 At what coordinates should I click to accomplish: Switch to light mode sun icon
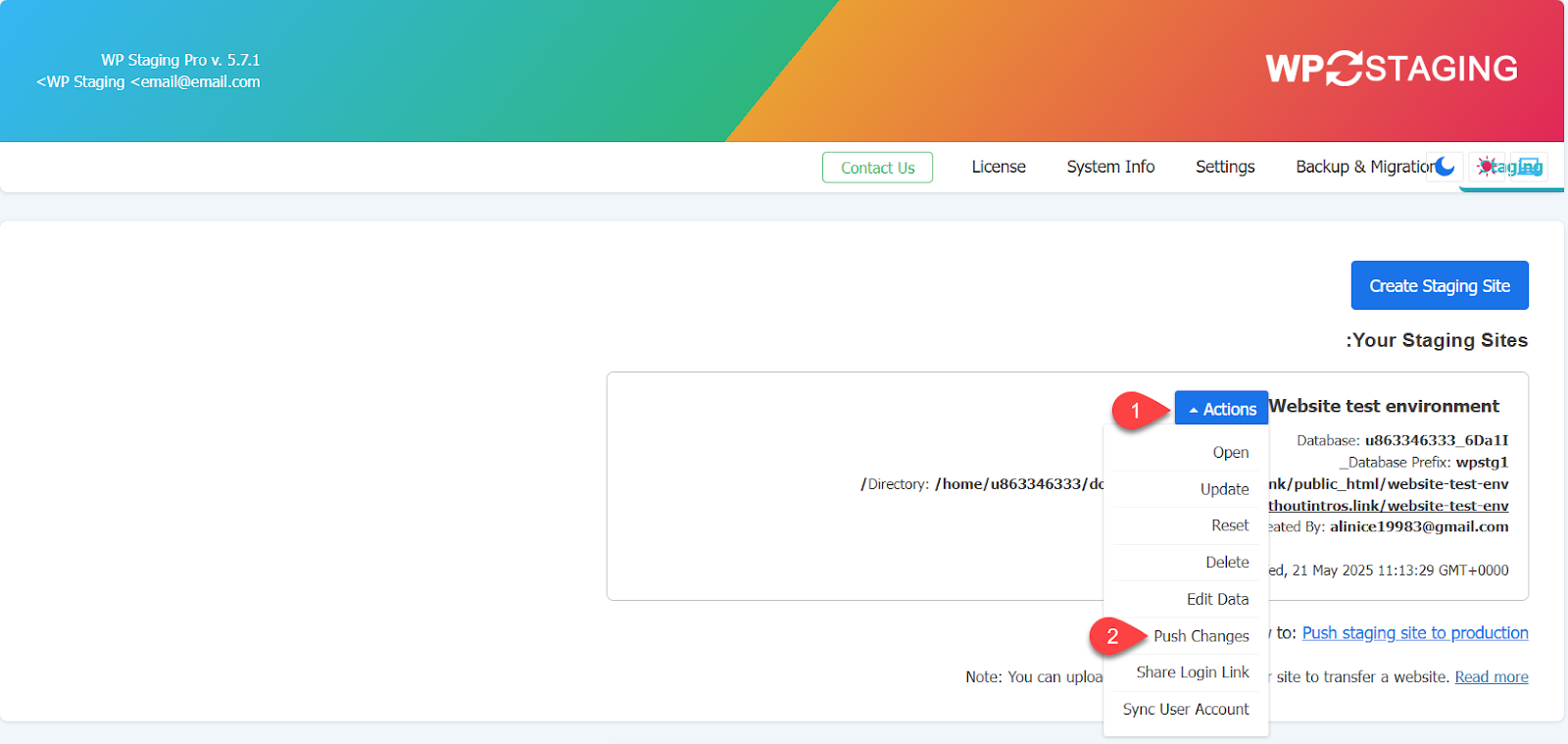tap(1487, 167)
